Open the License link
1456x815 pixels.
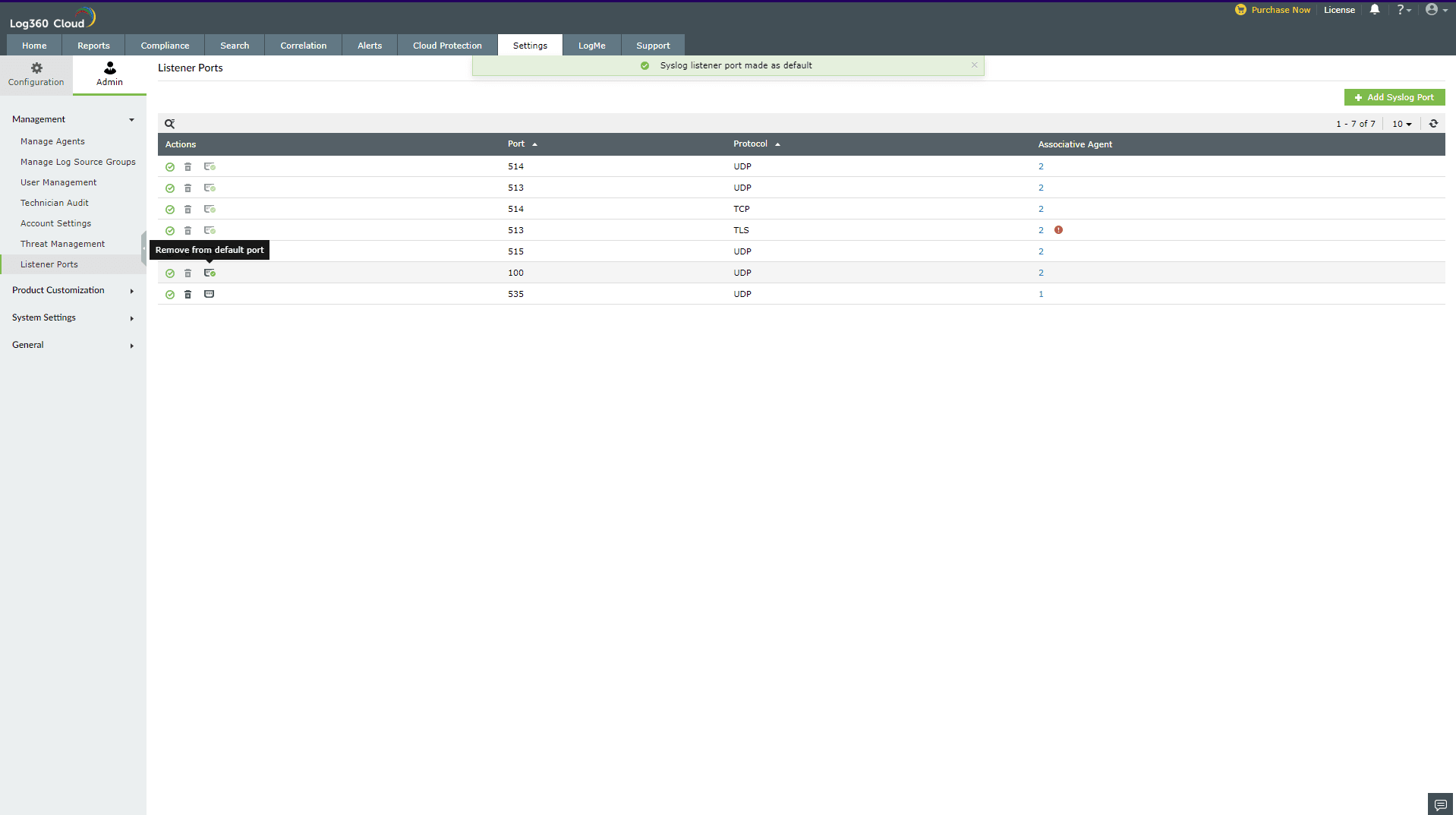(1339, 10)
